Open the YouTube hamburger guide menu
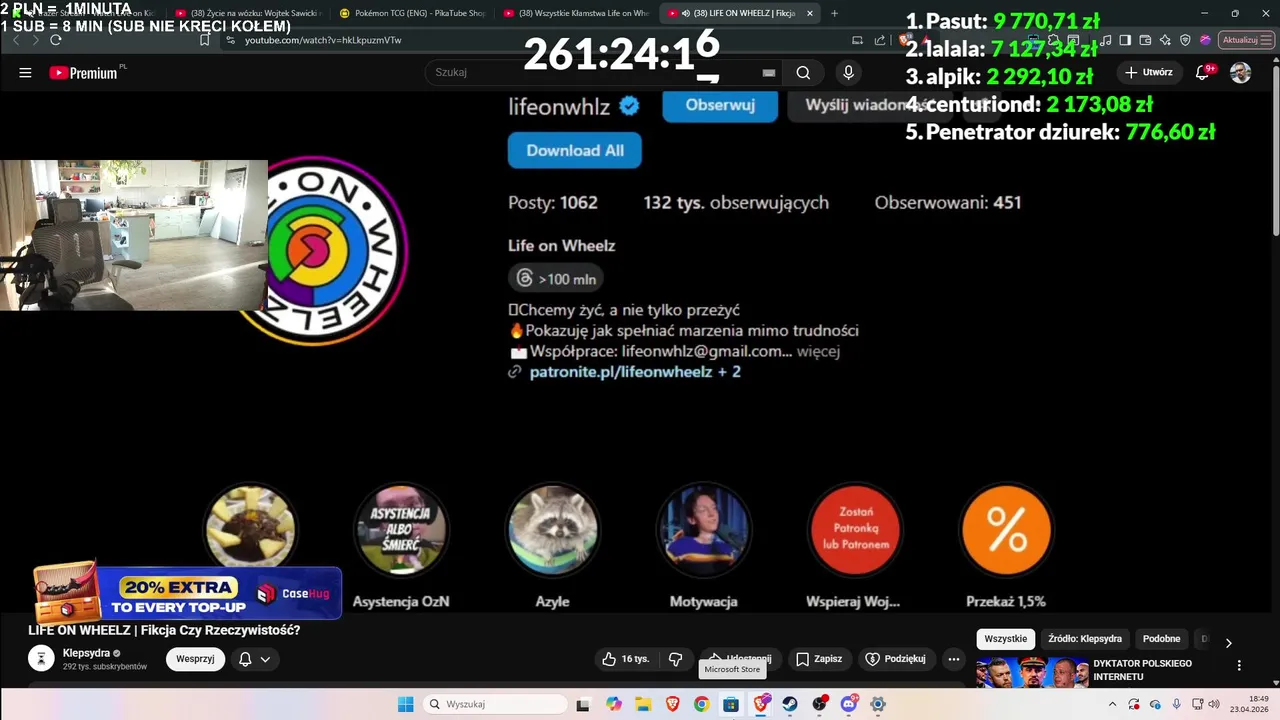Viewport: 1280px width, 720px height. 25,72
